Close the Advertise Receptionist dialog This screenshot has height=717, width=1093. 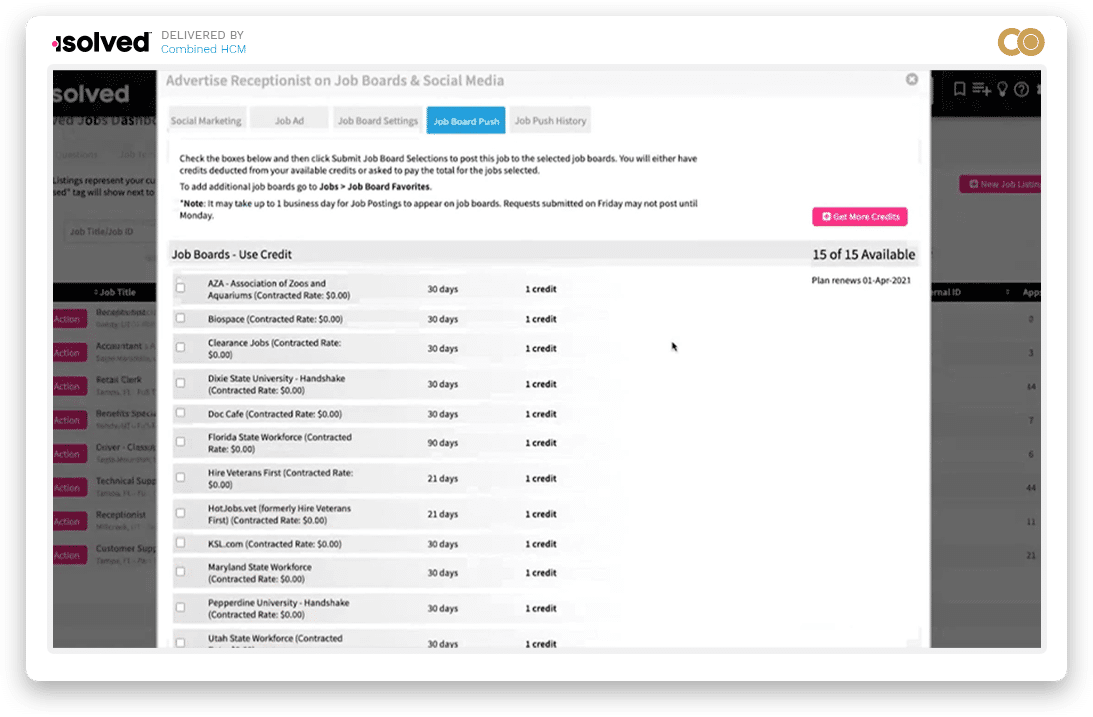point(912,79)
